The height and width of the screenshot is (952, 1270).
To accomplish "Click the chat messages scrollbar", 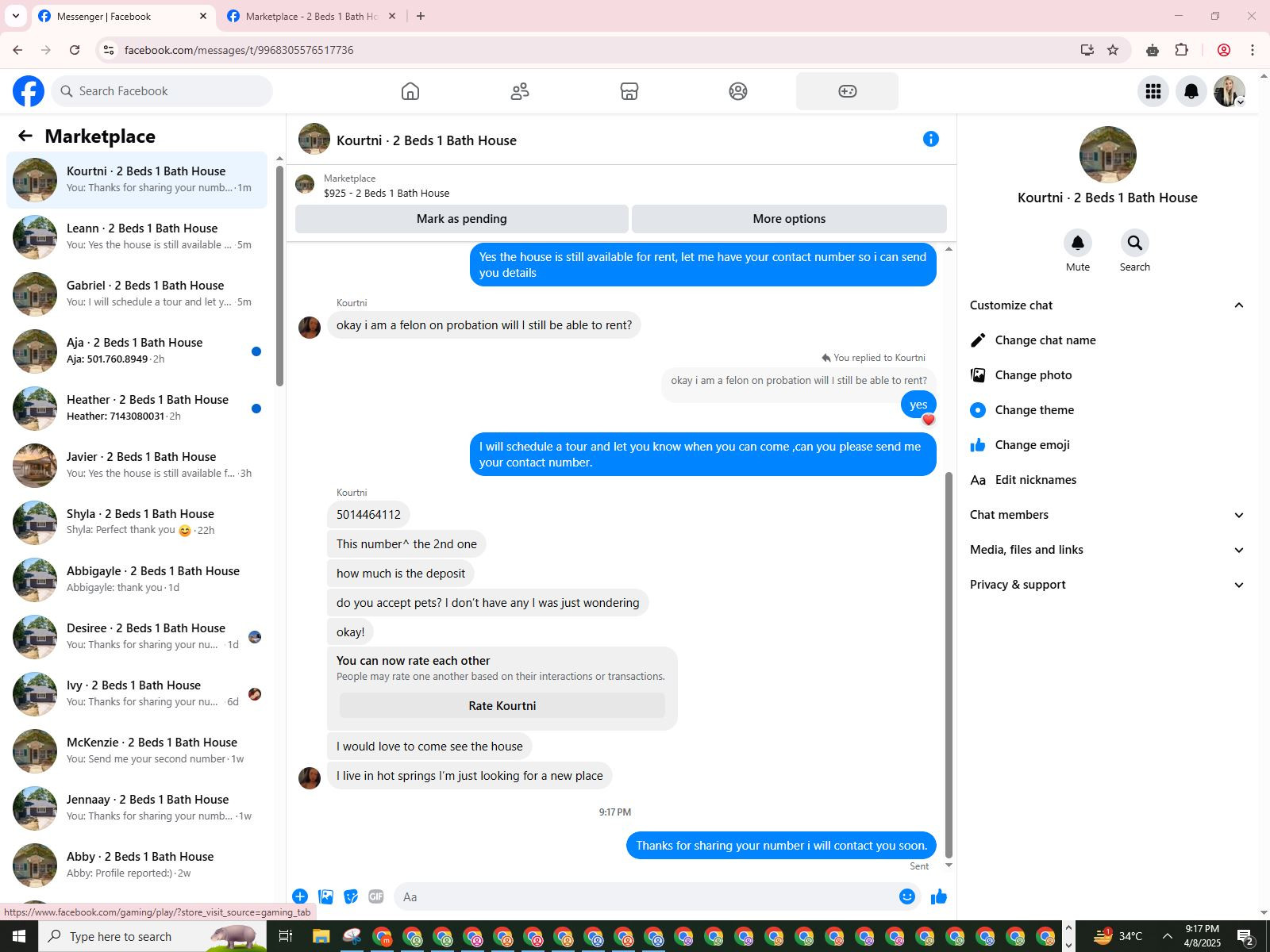I will pyautogui.click(x=949, y=665).
